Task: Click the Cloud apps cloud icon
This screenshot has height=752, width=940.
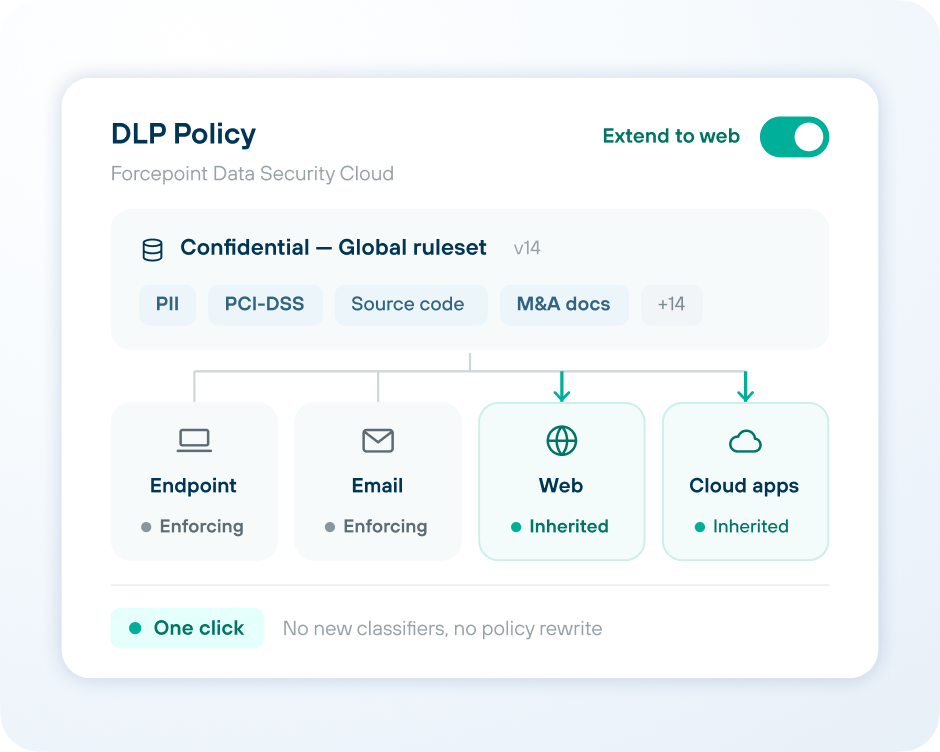Action: click(745, 441)
